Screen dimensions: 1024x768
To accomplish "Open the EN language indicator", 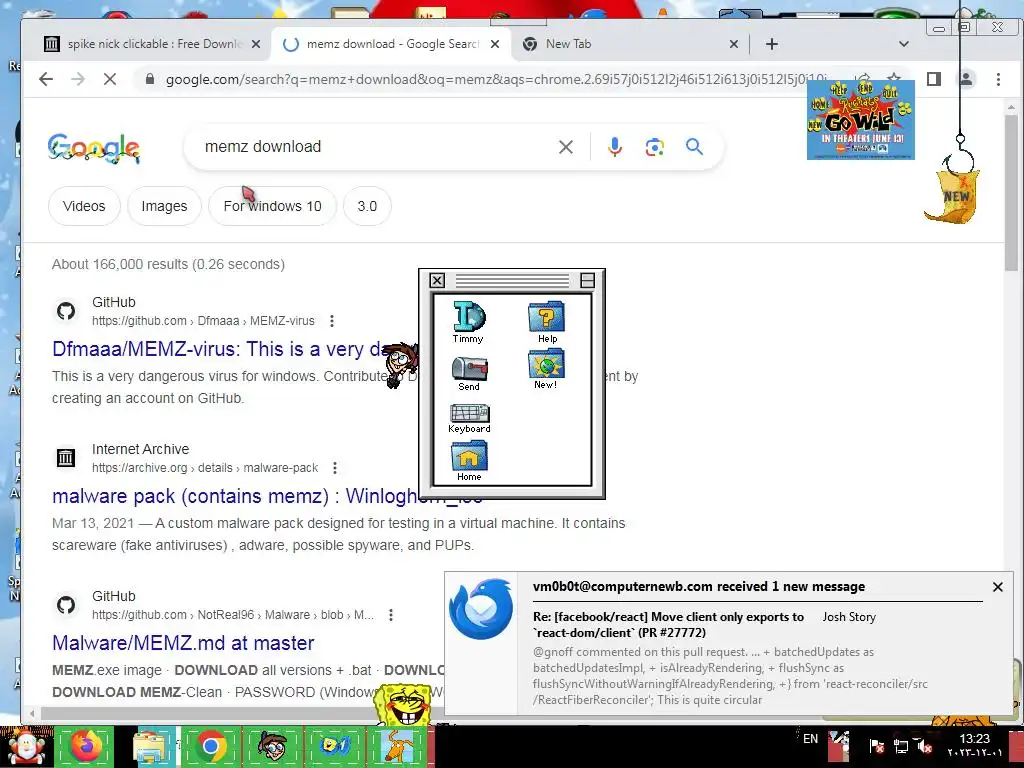I will pyautogui.click(x=810, y=739).
